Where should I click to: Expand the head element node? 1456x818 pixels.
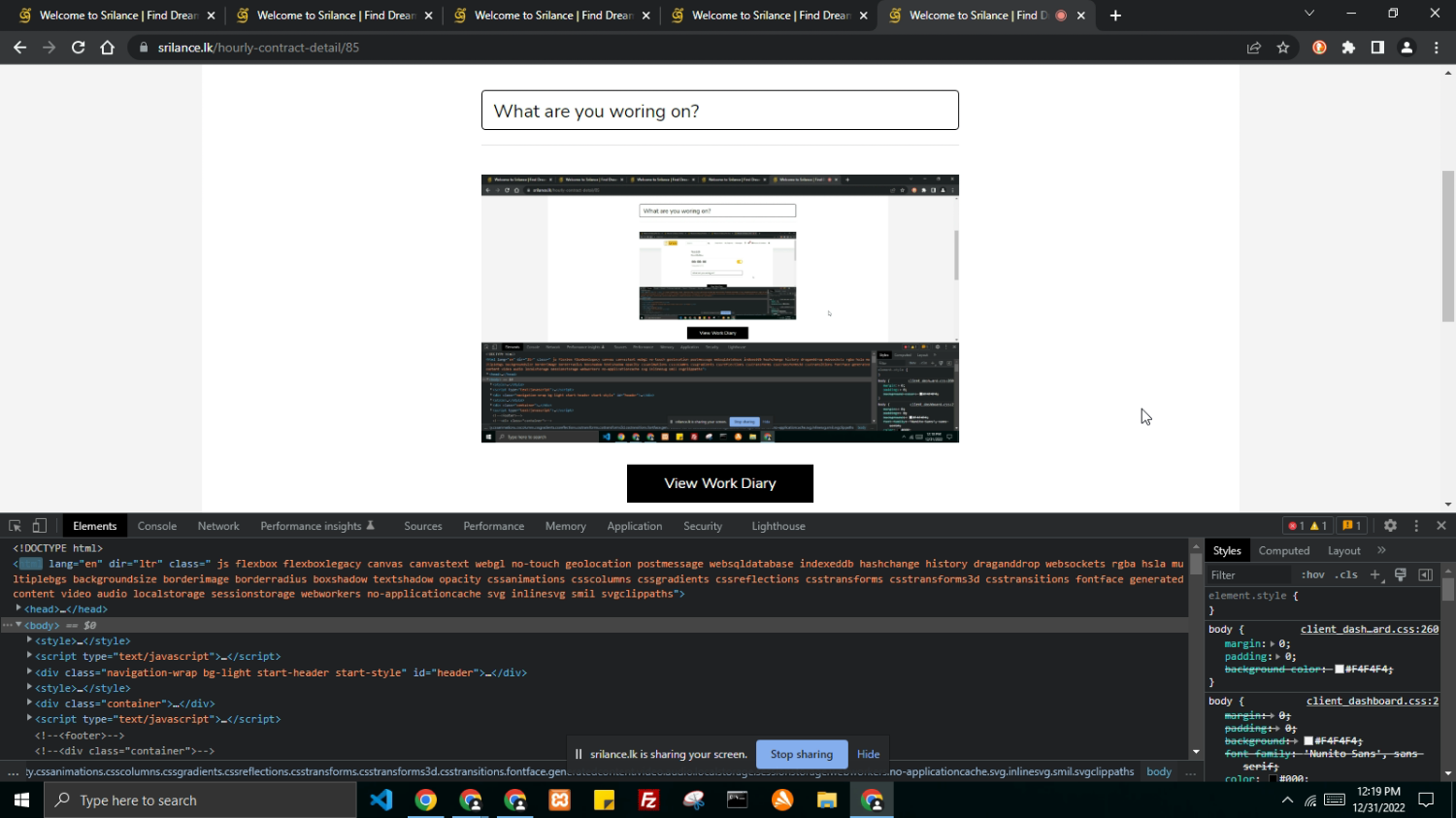pyautogui.click(x=18, y=609)
